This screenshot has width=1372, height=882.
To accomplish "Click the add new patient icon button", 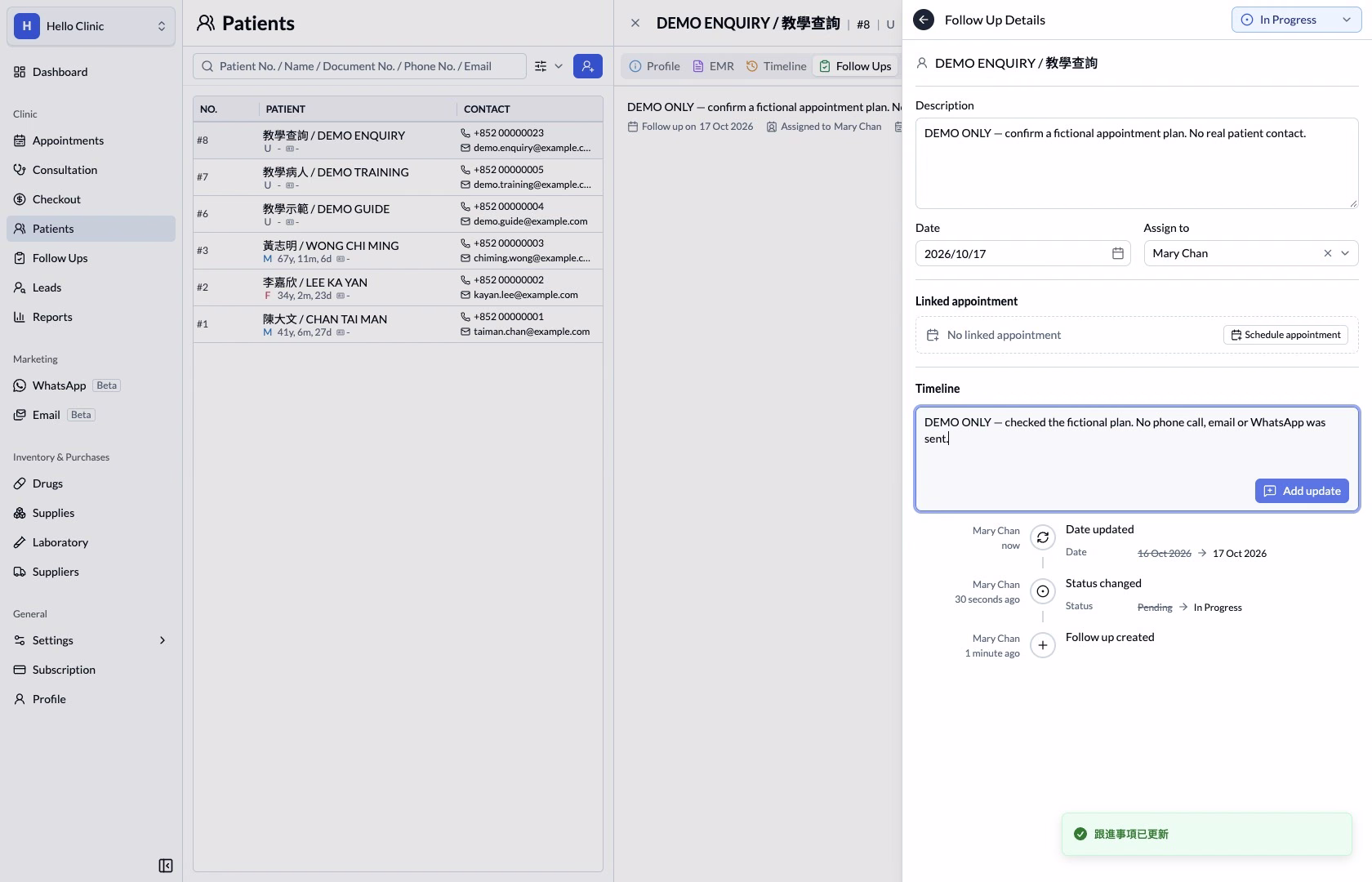I will 588,66.
